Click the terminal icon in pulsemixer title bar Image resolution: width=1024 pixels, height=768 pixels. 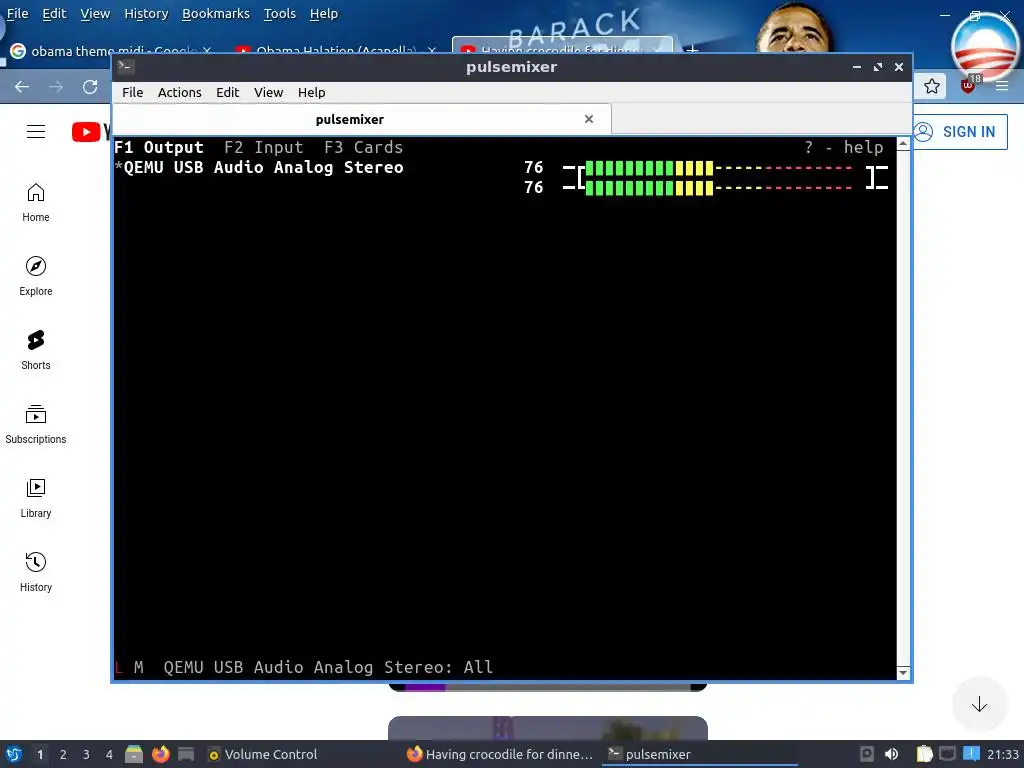[x=126, y=66]
